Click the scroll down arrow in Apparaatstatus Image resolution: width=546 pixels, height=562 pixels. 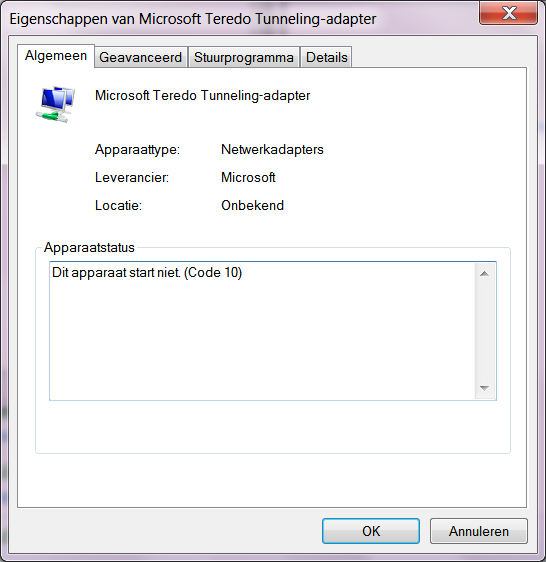[484, 388]
